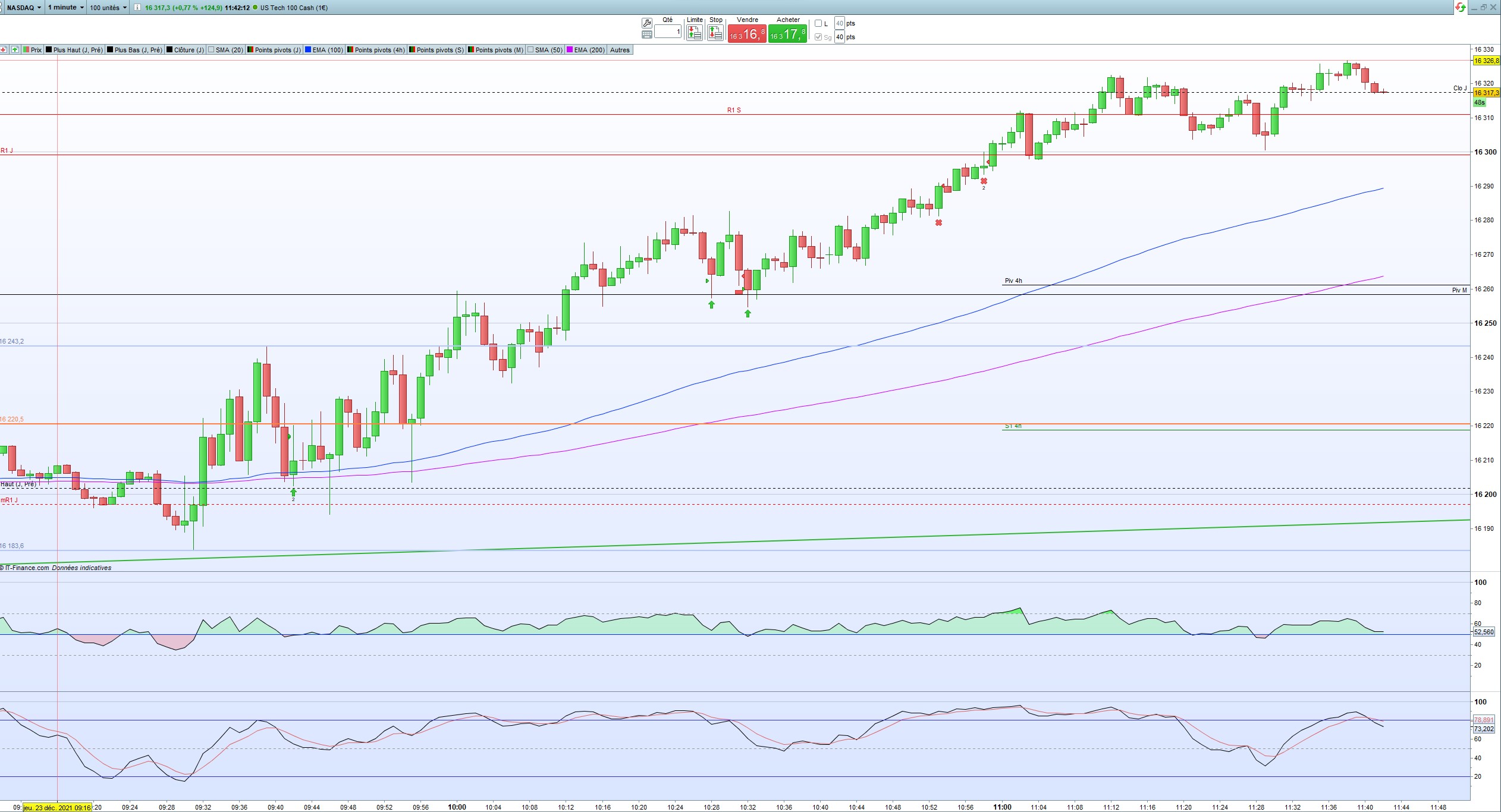Viewport: 1501px width, 812px height.
Task: Click the EMA (200) magenta color swatch
Action: [x=570, y=50]
